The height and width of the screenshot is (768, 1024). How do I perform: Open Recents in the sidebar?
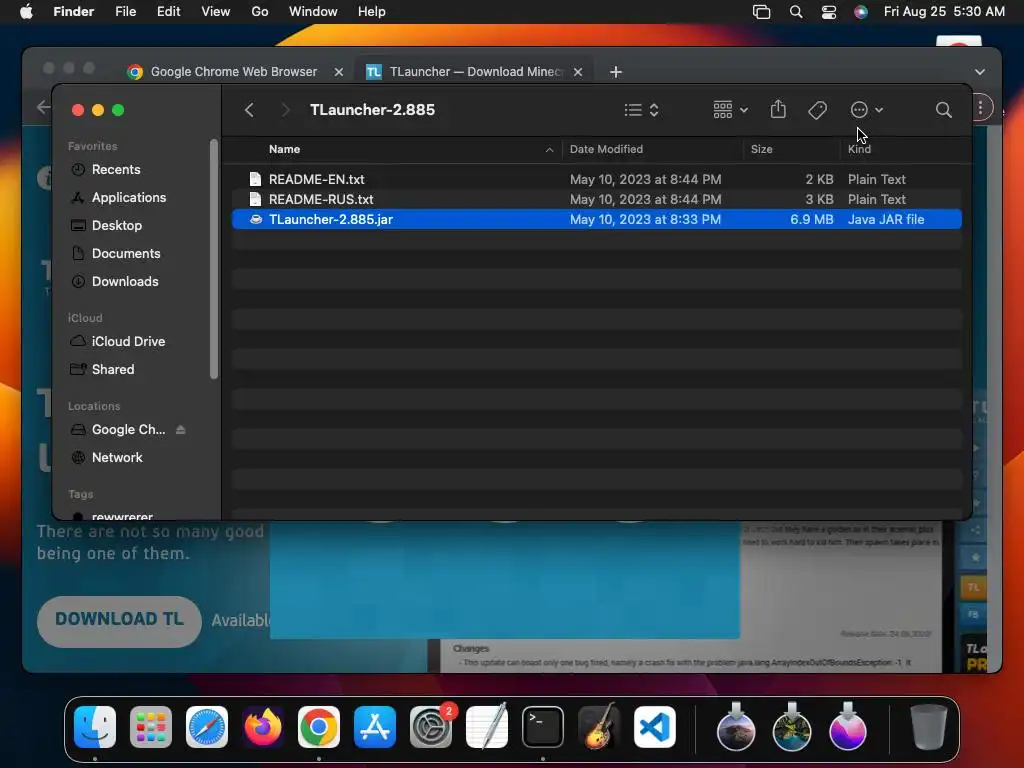[x=116, y=170]
